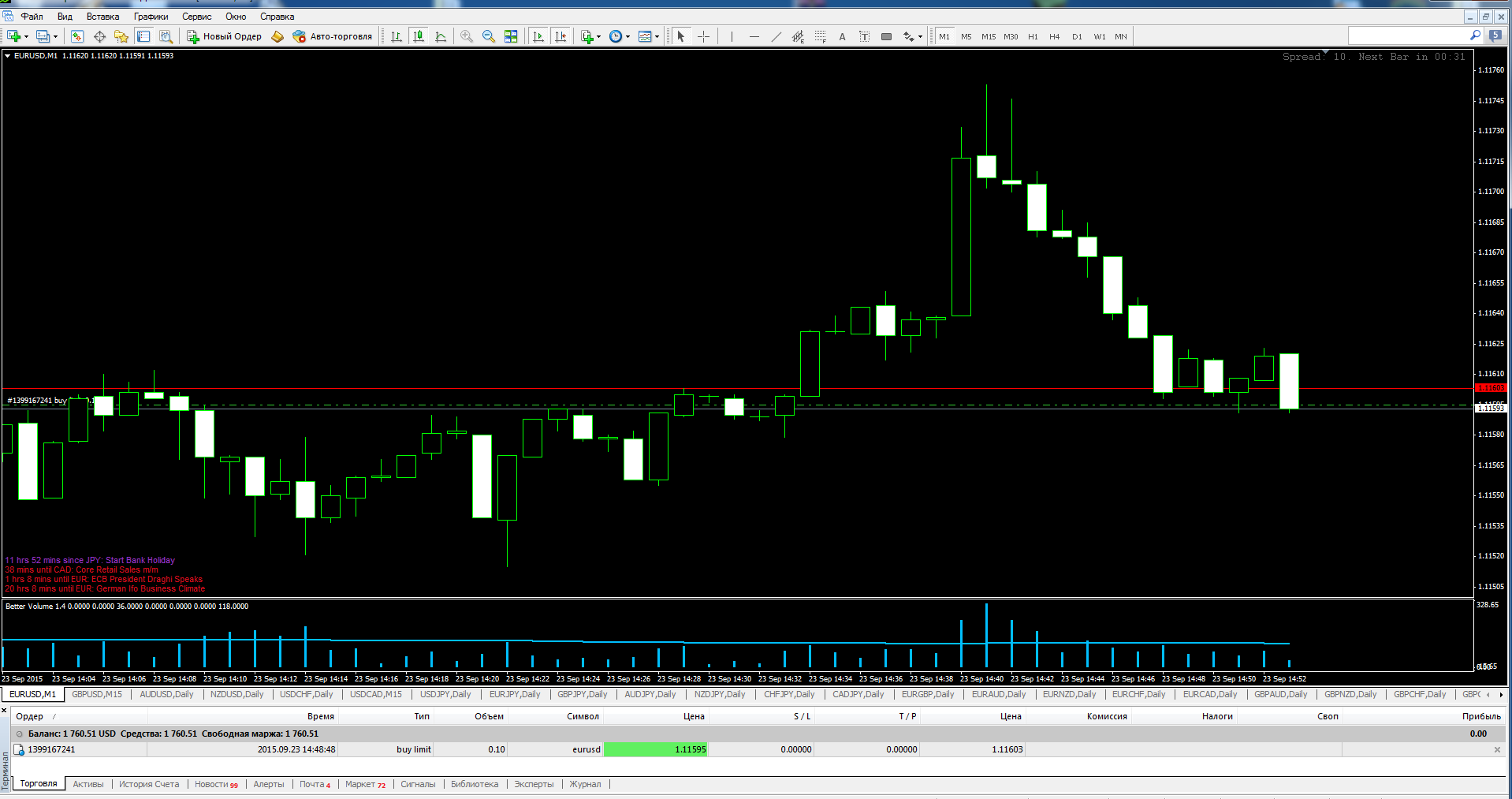
Task: Click the zoom in magnifier icon
Action: click(x=467, y=36)
